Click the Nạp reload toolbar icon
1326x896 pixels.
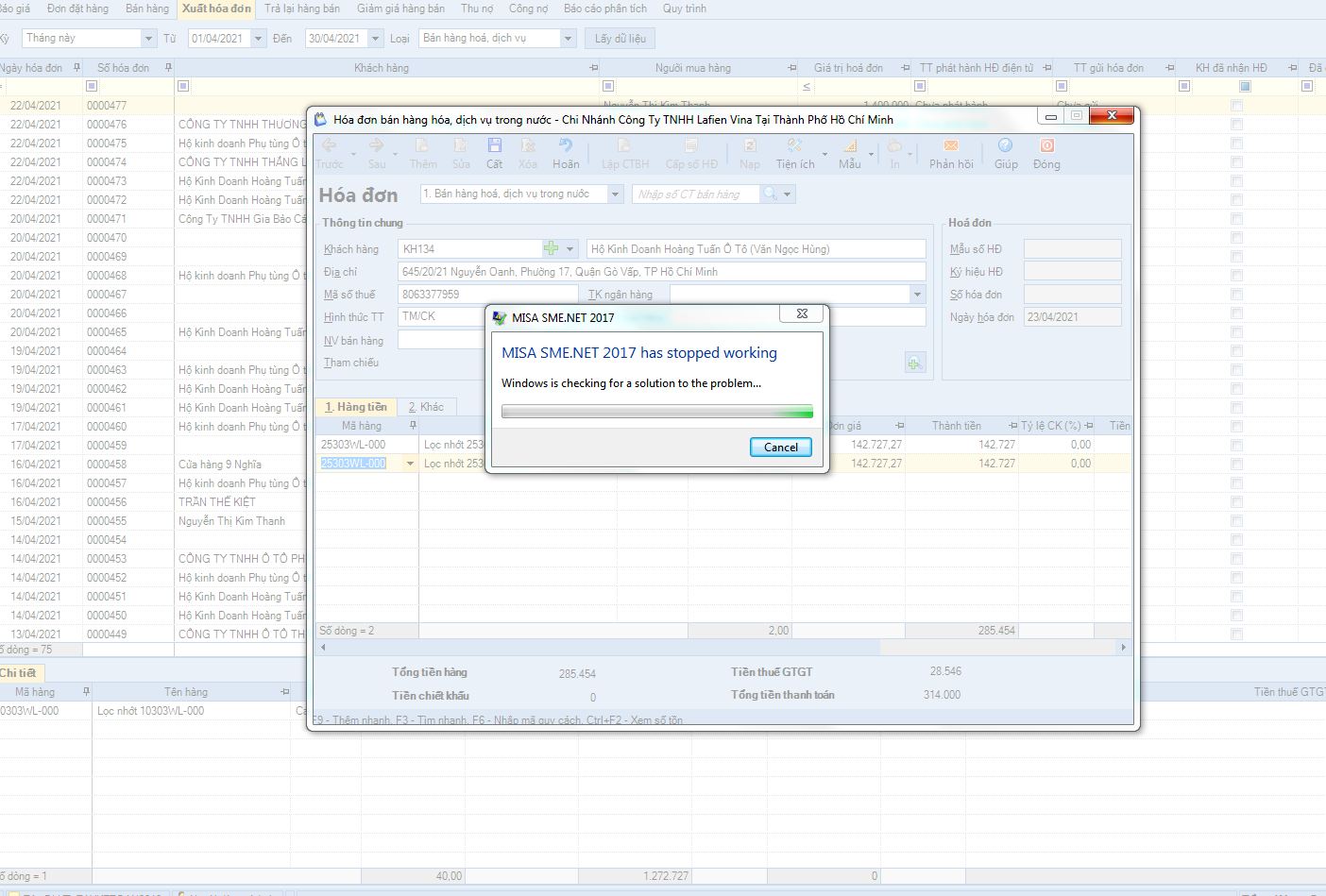[x=750, y=145]
